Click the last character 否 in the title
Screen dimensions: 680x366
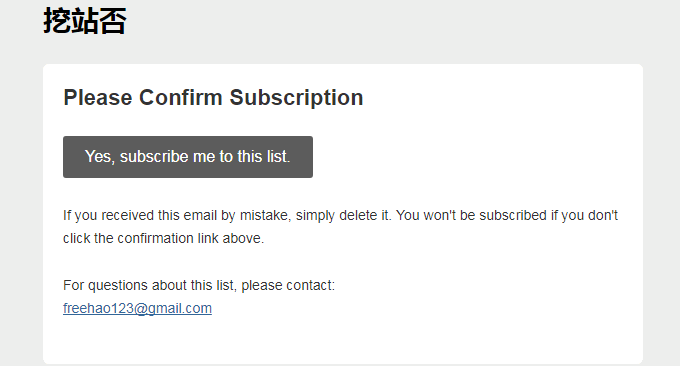113,21
